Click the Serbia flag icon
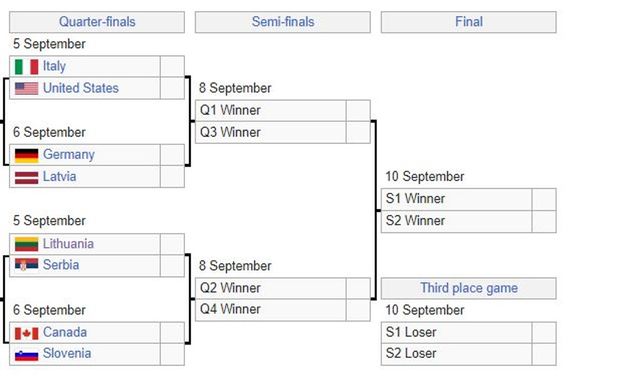640x383 pixels. pos(27,265)
